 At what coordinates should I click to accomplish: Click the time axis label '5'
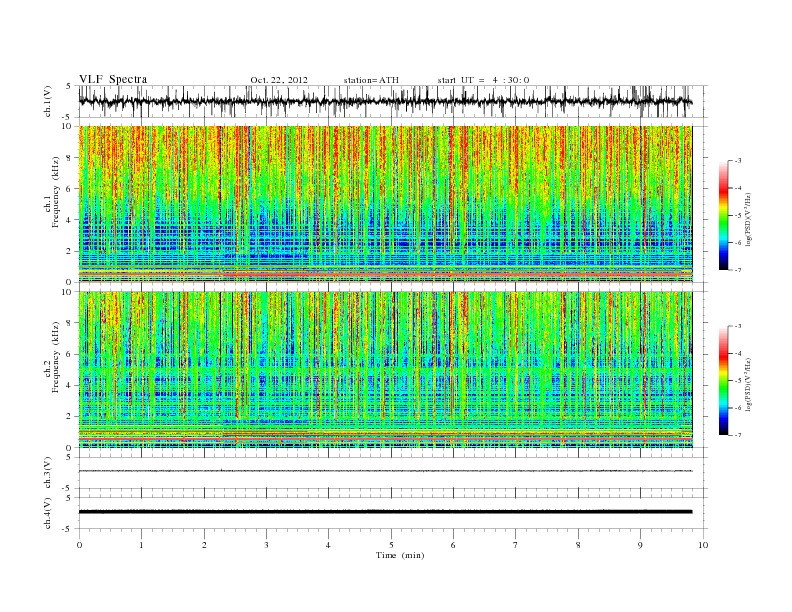[x=391, y=545]
